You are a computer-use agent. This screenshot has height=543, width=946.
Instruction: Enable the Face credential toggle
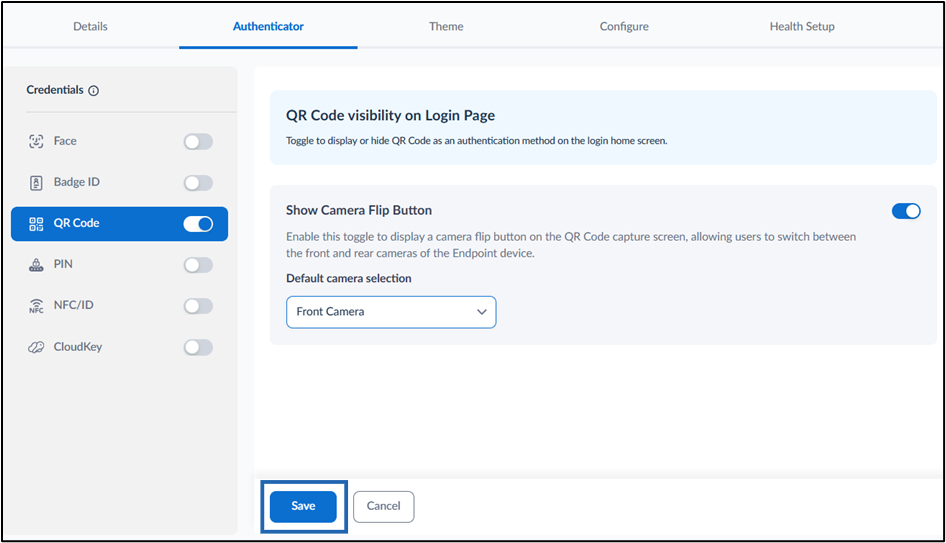click(198, 142)
